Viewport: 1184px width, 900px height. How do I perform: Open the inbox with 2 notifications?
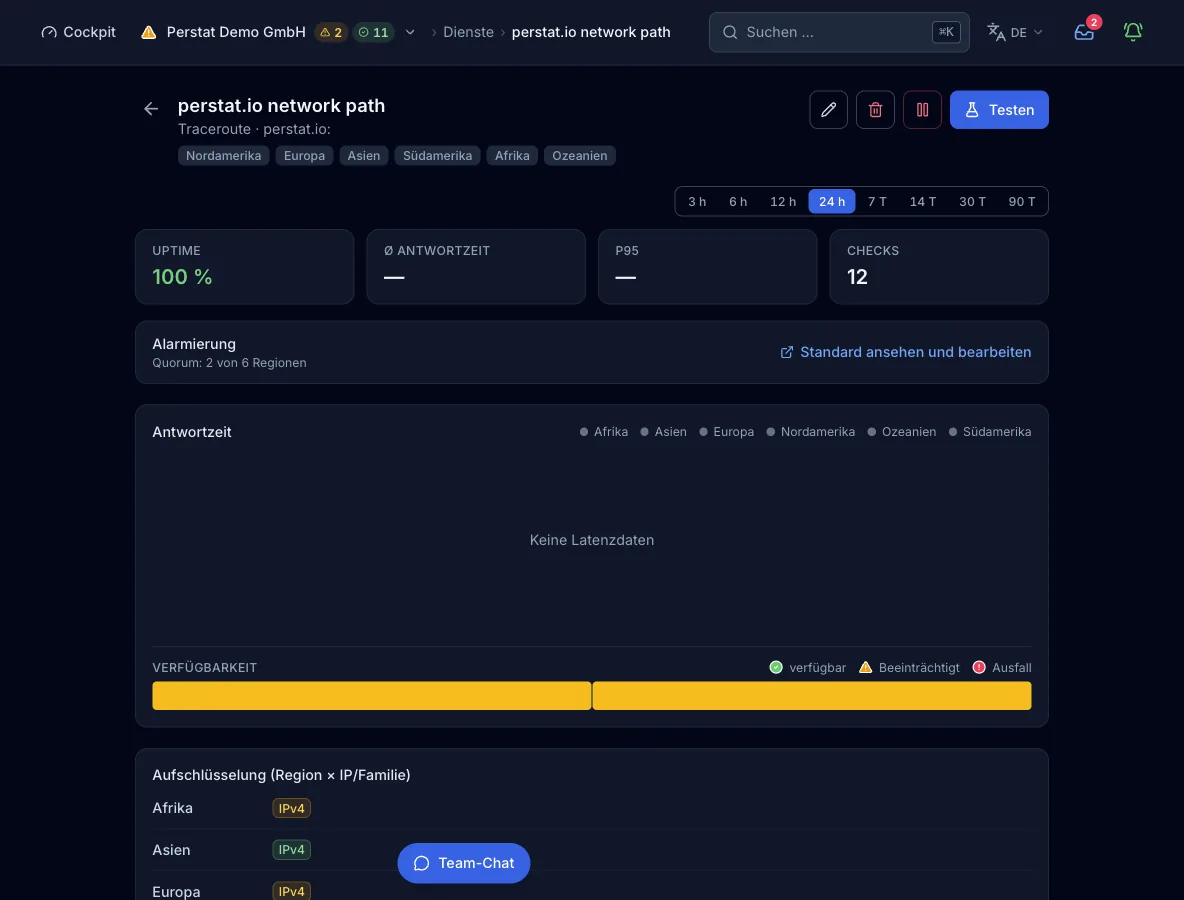(x=1084, y=32)
